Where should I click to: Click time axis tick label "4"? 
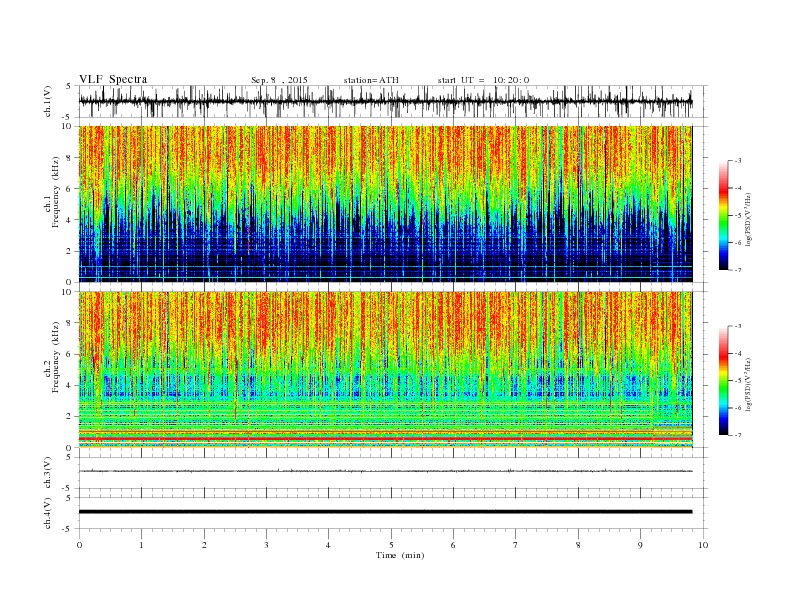click(x=328, y=545)
